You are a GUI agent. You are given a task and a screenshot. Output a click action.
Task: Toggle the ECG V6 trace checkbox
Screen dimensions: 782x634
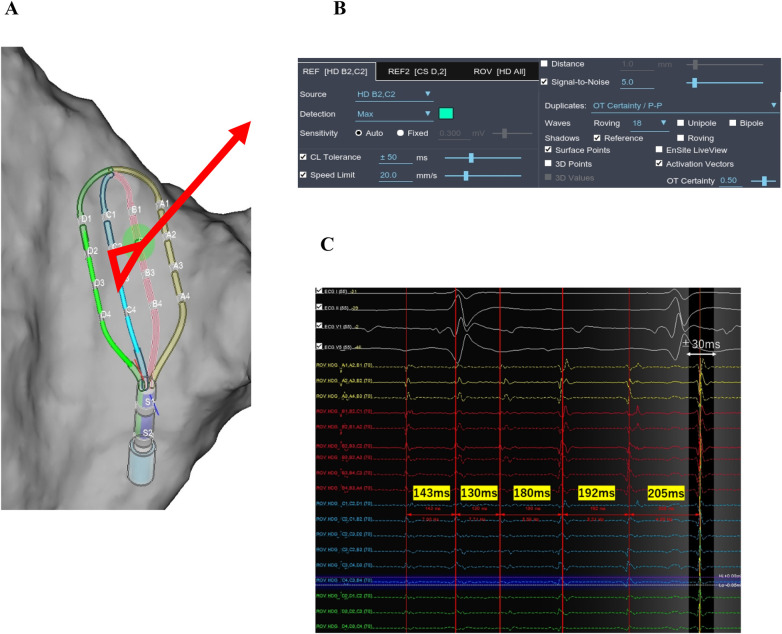coord(319,346)
